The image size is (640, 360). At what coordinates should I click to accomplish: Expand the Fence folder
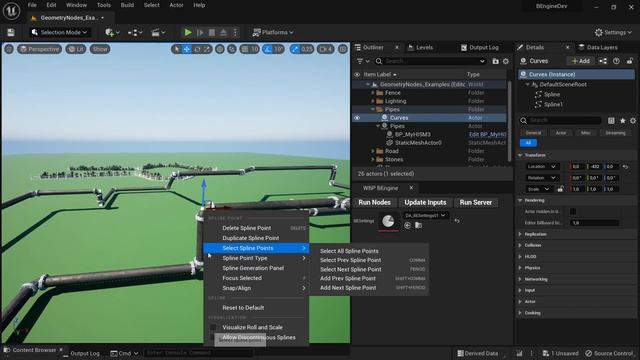pyautogui.click(x=373, y=93)
